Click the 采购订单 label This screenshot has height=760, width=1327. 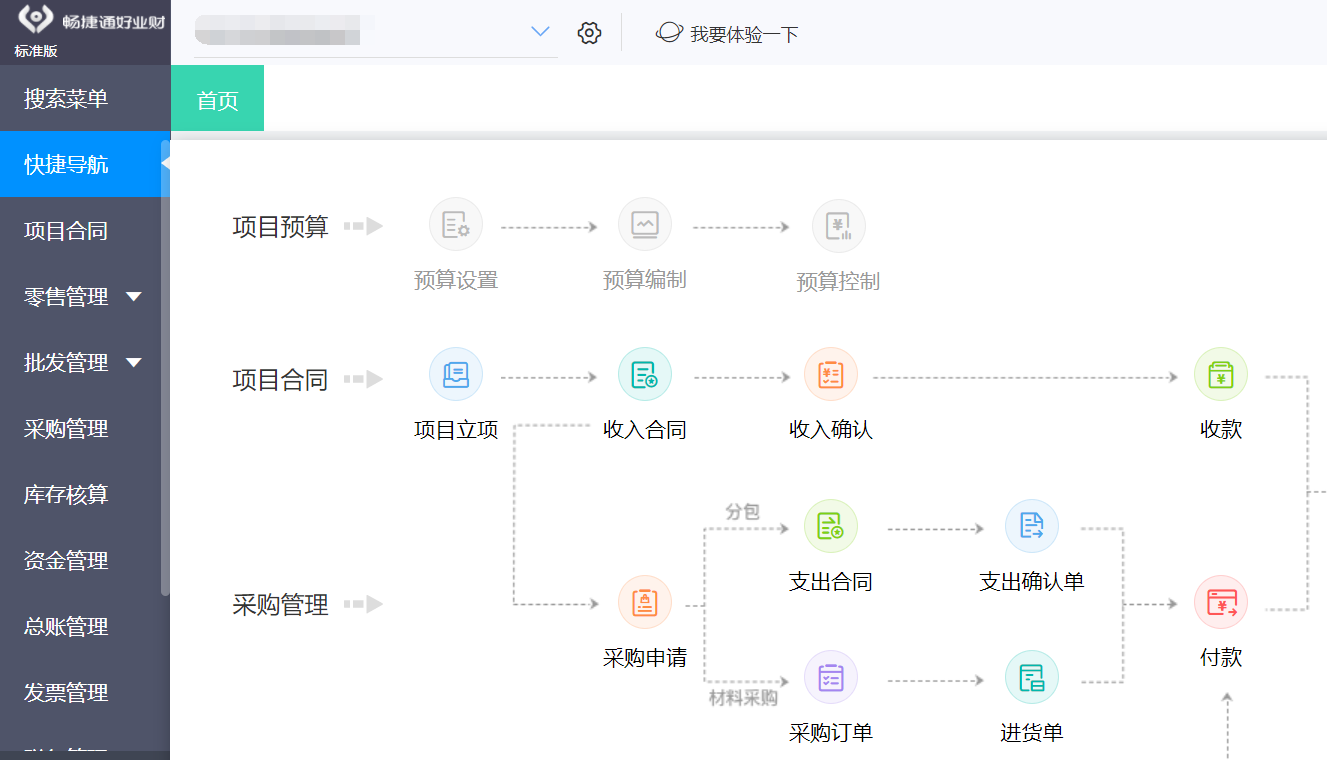point(831,733)
